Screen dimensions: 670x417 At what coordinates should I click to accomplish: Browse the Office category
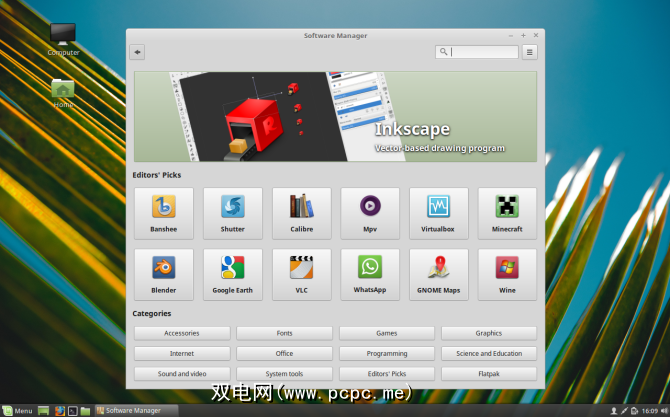coord(284,353)
